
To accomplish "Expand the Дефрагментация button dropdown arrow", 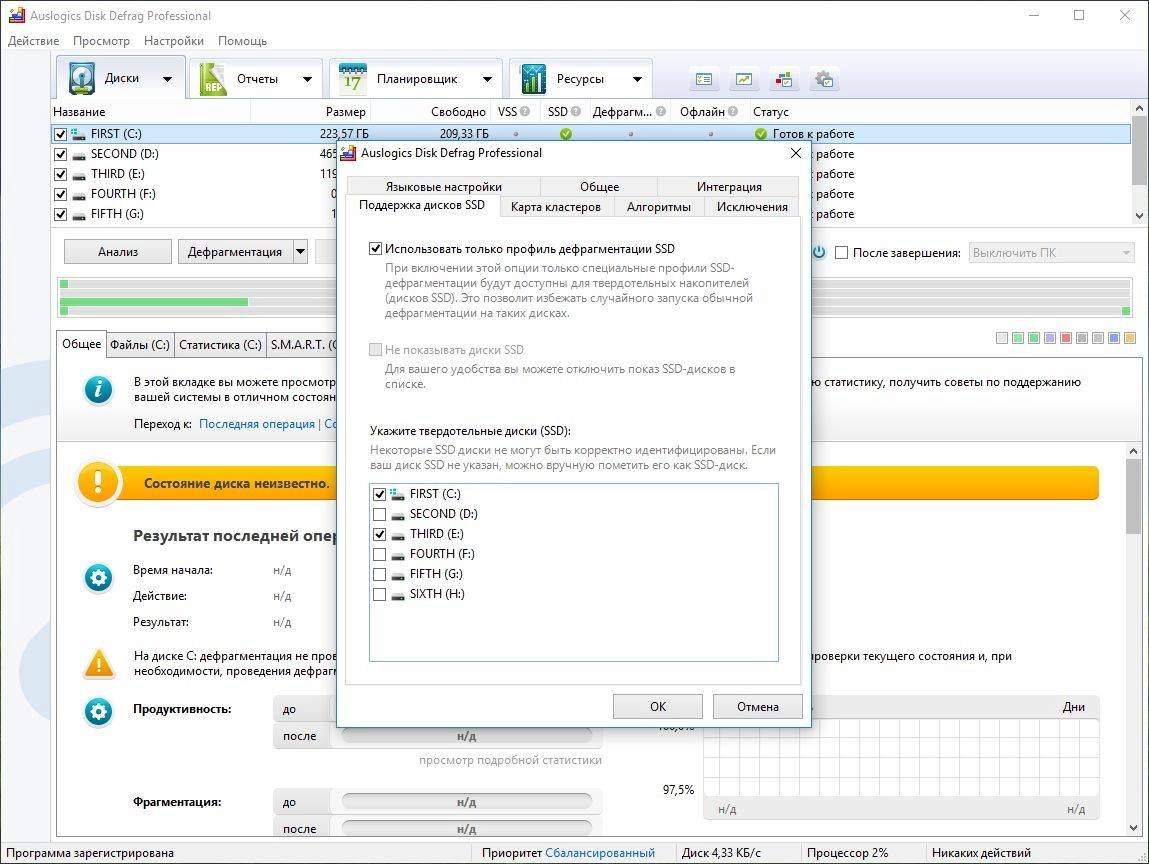I will pos(300,251).
